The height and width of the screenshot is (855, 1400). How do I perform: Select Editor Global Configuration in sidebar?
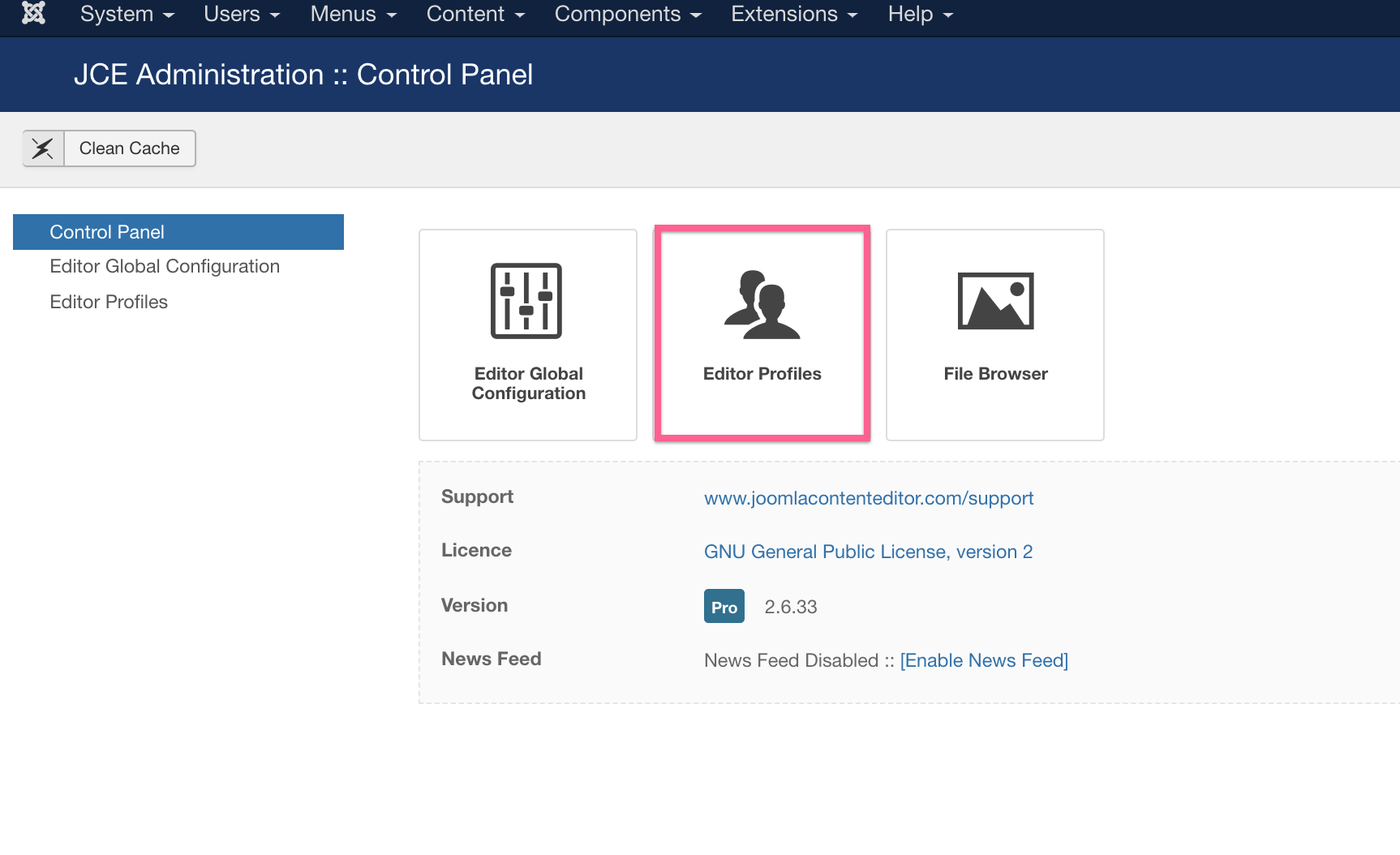click(x=165, y=266)
